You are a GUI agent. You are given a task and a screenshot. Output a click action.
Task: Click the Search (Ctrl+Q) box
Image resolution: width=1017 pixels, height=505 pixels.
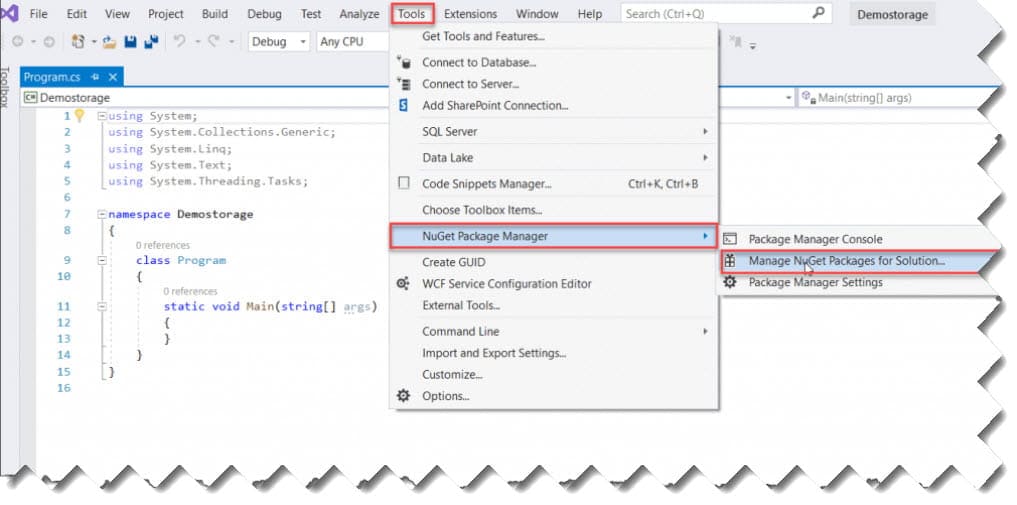tap(726, 14)
